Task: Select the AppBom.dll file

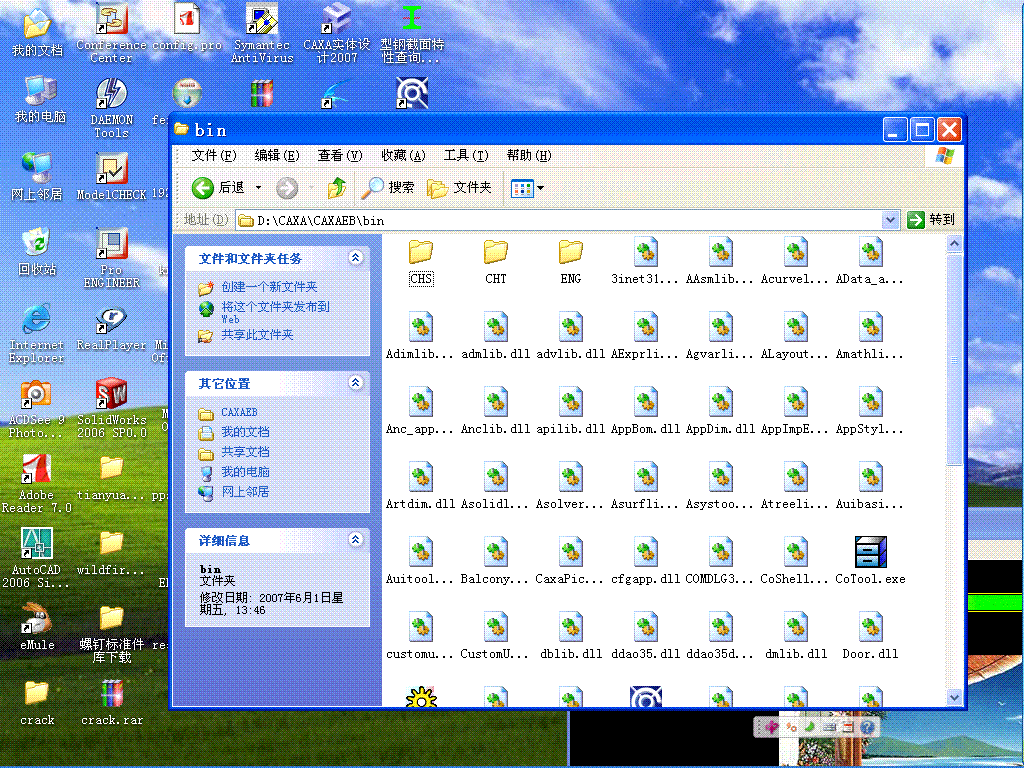Action: (646, 413)
